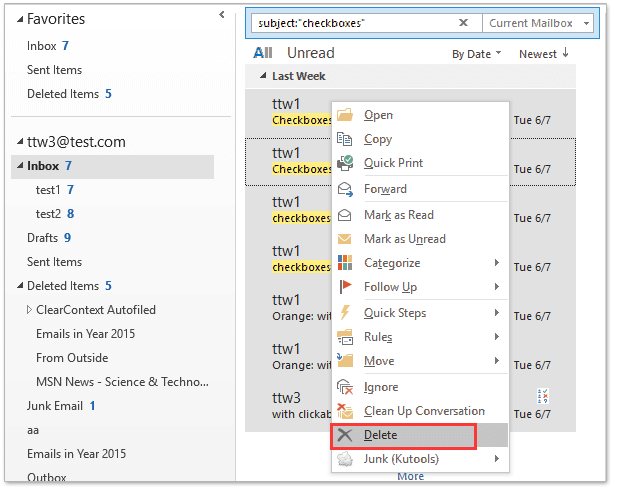The height and width of the screenshot is (489, 619).
Task: Click the Categorize colored squares icon
Action: [345, 263]
